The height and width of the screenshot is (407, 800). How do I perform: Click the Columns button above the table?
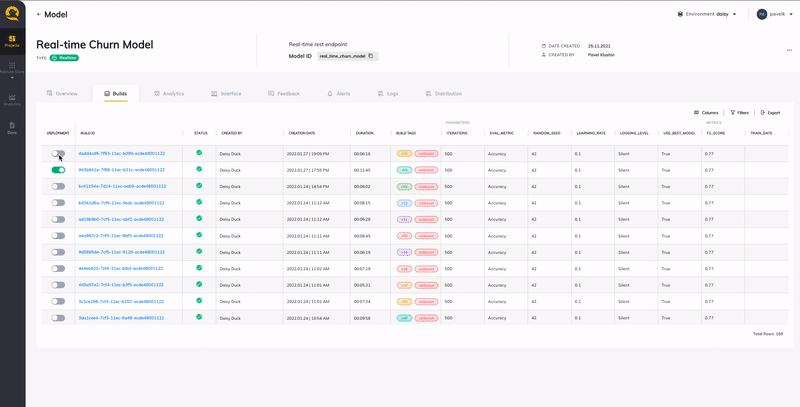[x=706, y=113]
